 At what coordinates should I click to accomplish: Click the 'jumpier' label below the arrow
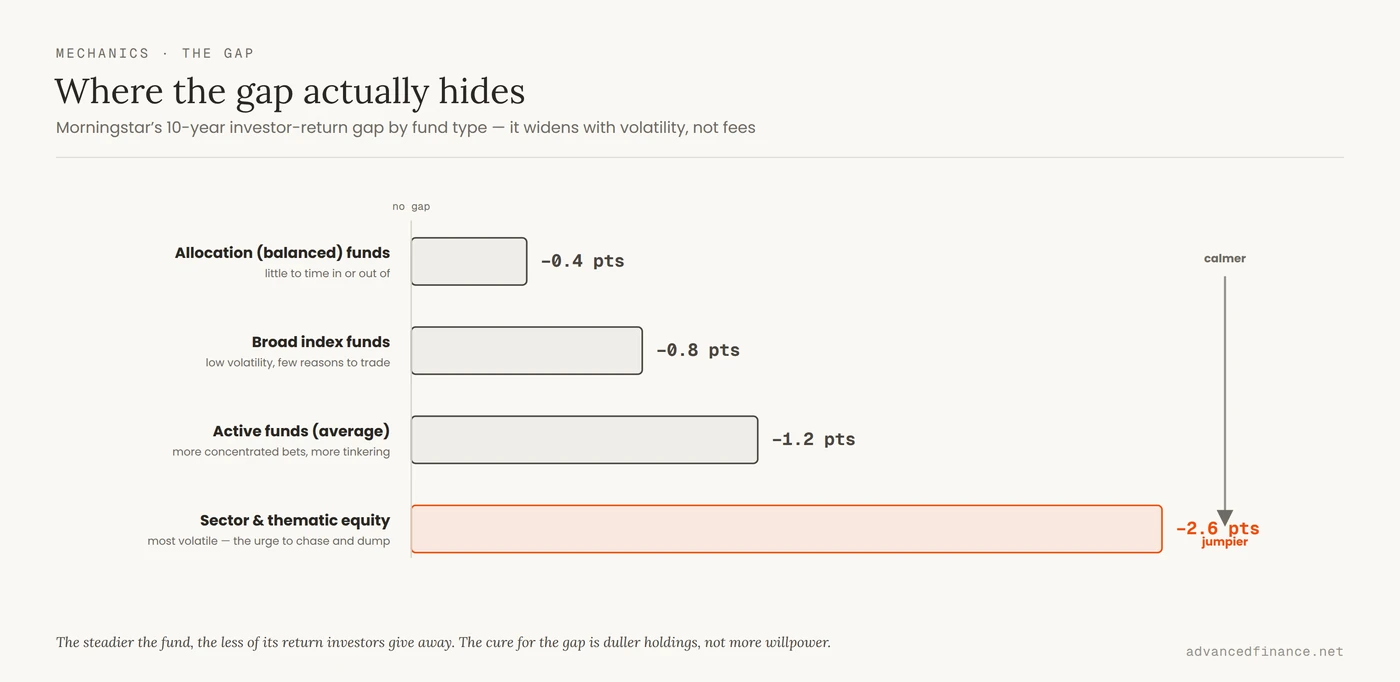click(x=1225, y=542)
